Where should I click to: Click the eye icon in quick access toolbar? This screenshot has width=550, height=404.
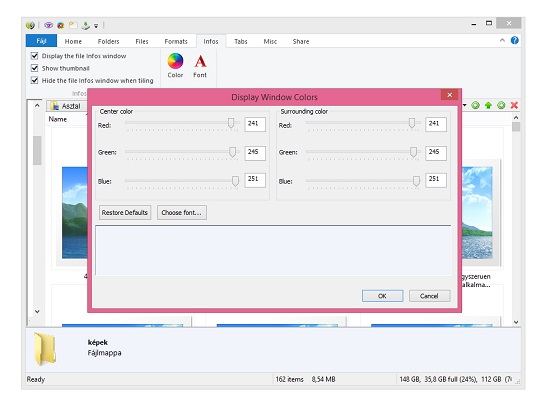[x=48, y=25]
